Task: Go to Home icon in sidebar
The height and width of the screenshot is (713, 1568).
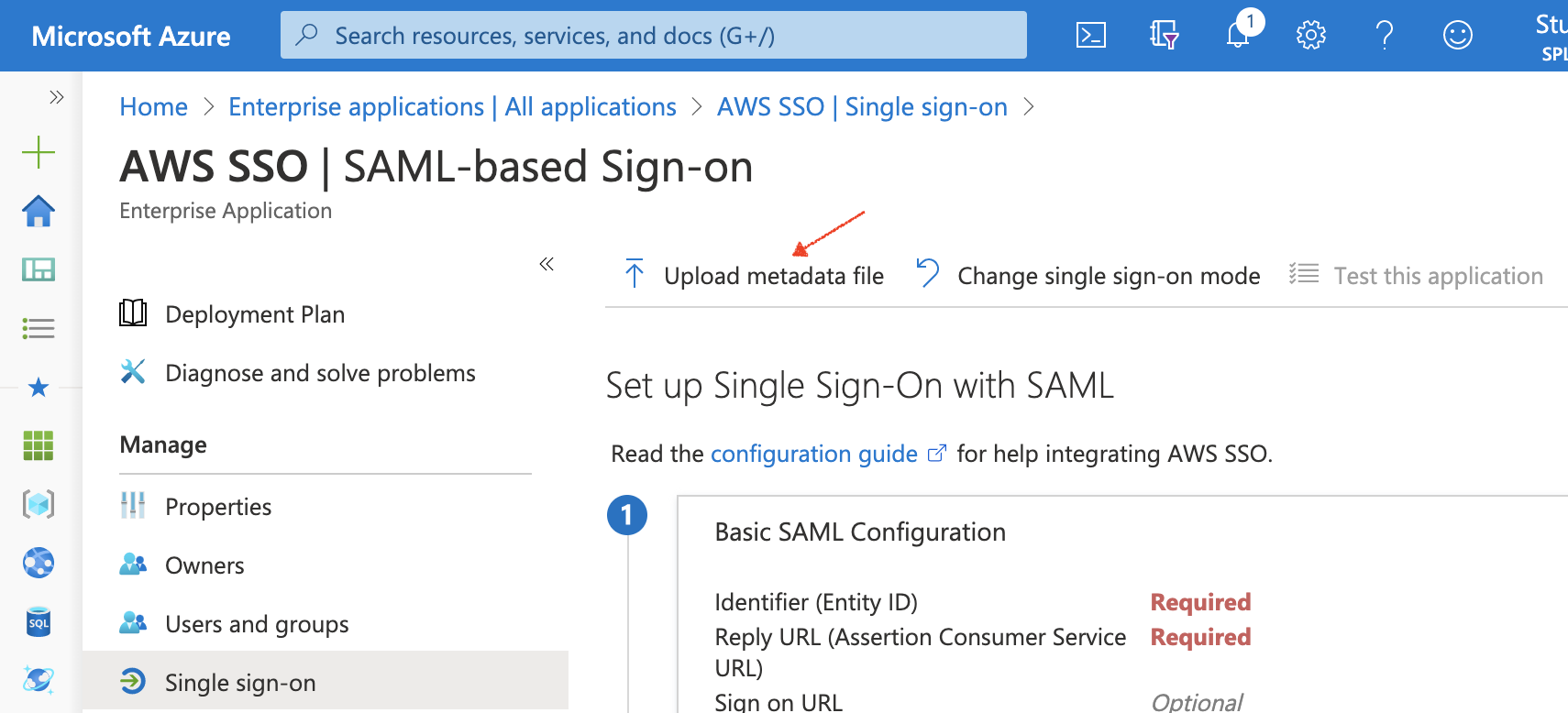Action: pos(39,211)
